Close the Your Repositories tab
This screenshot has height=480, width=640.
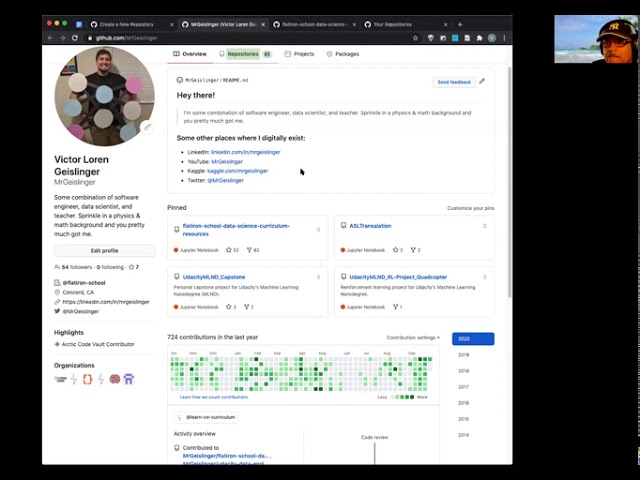click(x=446, y=24)
